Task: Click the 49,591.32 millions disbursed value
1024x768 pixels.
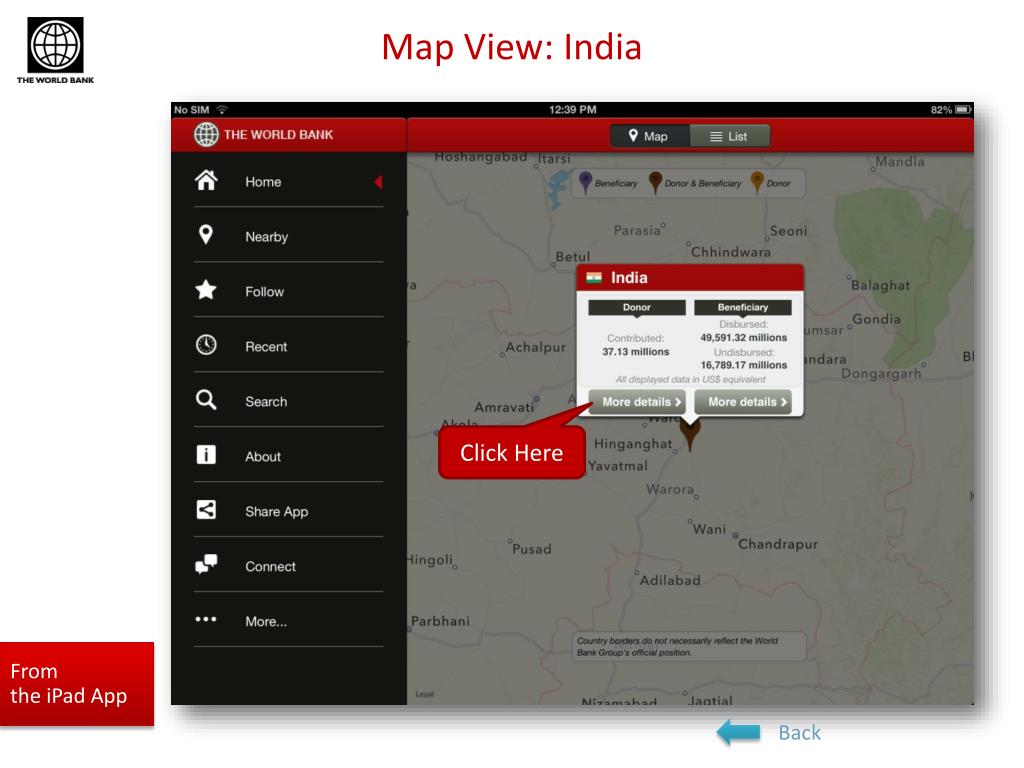Action: click(743, 338)
